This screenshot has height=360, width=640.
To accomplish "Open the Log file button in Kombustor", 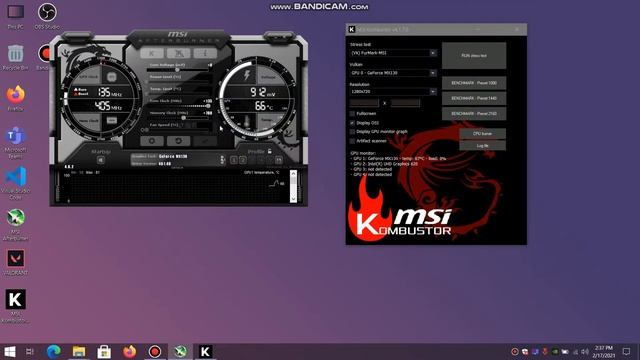I will pos(482,145).
